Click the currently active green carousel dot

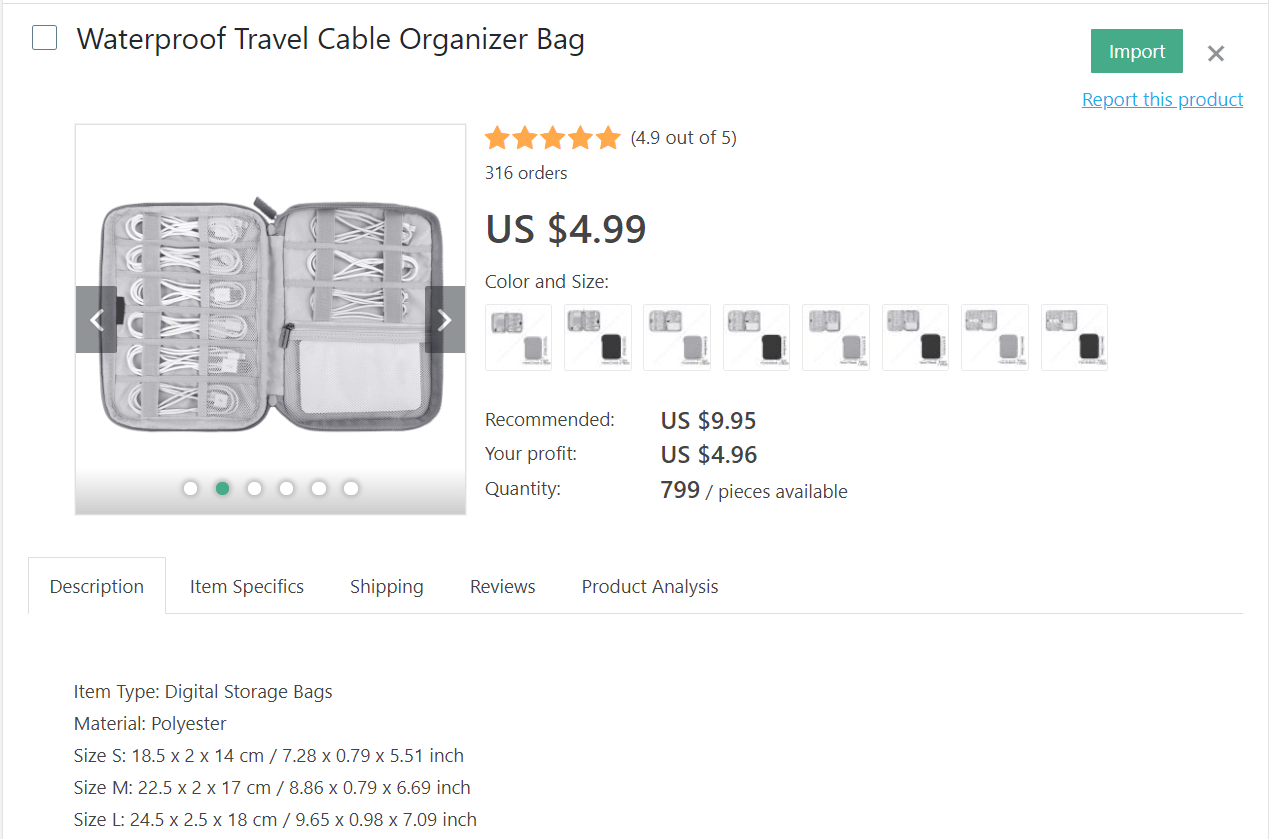click(x=222, y=488)
